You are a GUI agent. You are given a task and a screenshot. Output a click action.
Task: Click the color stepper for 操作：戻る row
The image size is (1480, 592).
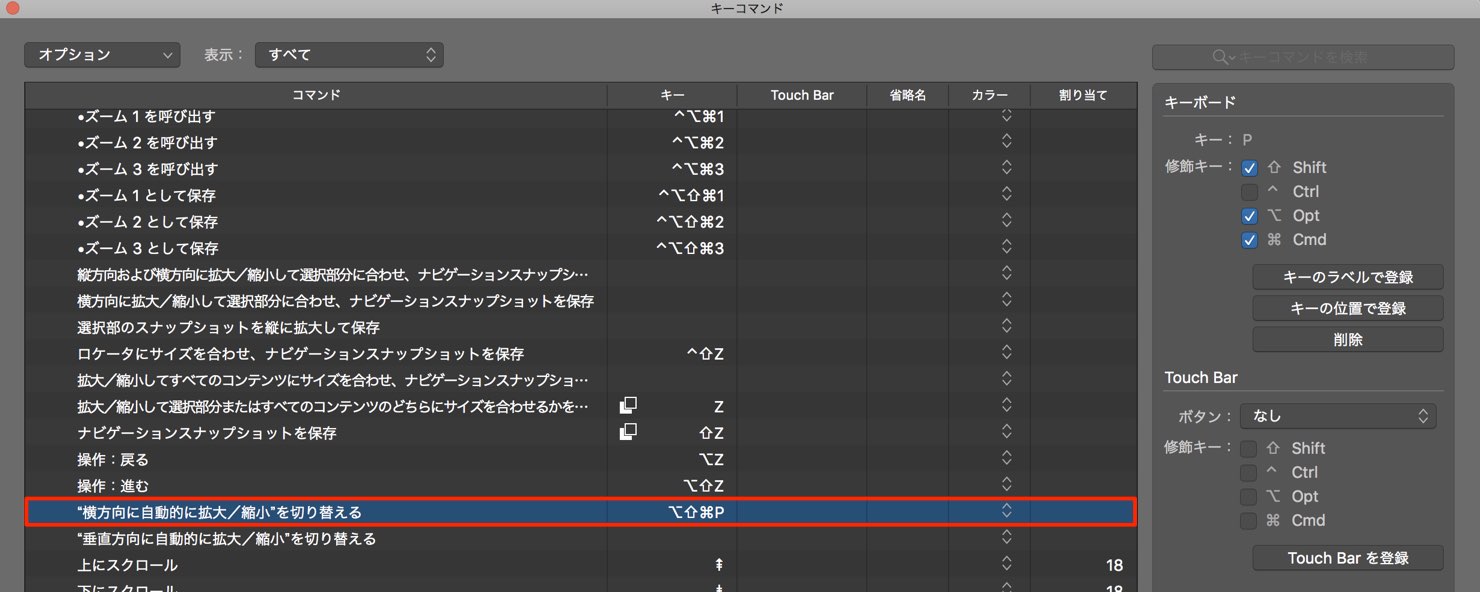(1007, 459)
